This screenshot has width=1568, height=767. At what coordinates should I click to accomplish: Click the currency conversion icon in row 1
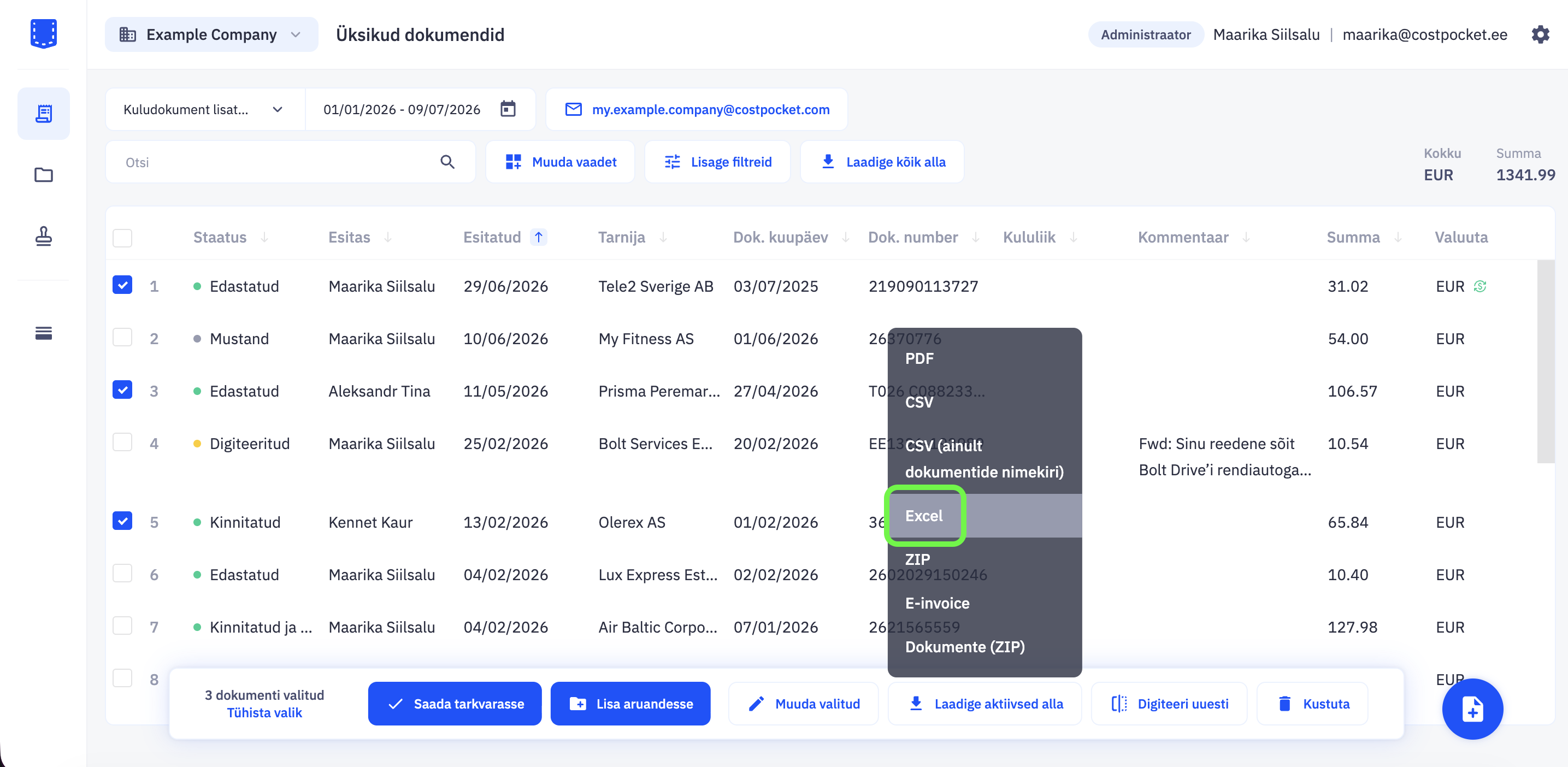[1479, 286]
